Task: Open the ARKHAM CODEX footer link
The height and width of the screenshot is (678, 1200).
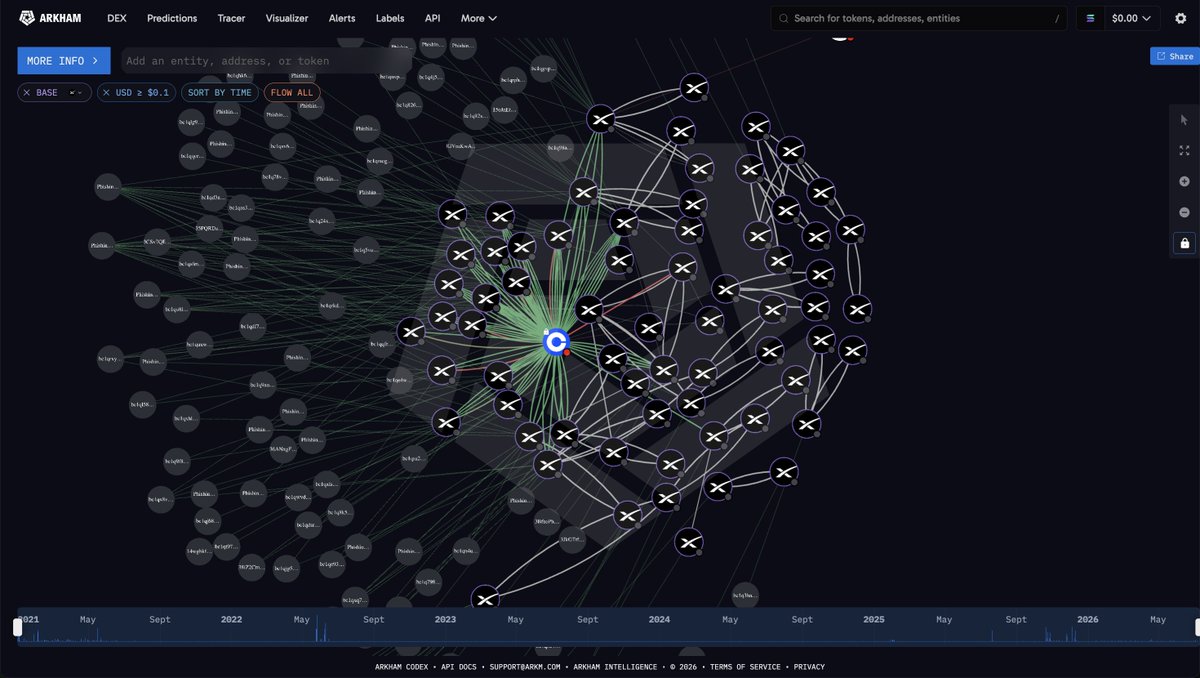Action: (x=403, y=667)
